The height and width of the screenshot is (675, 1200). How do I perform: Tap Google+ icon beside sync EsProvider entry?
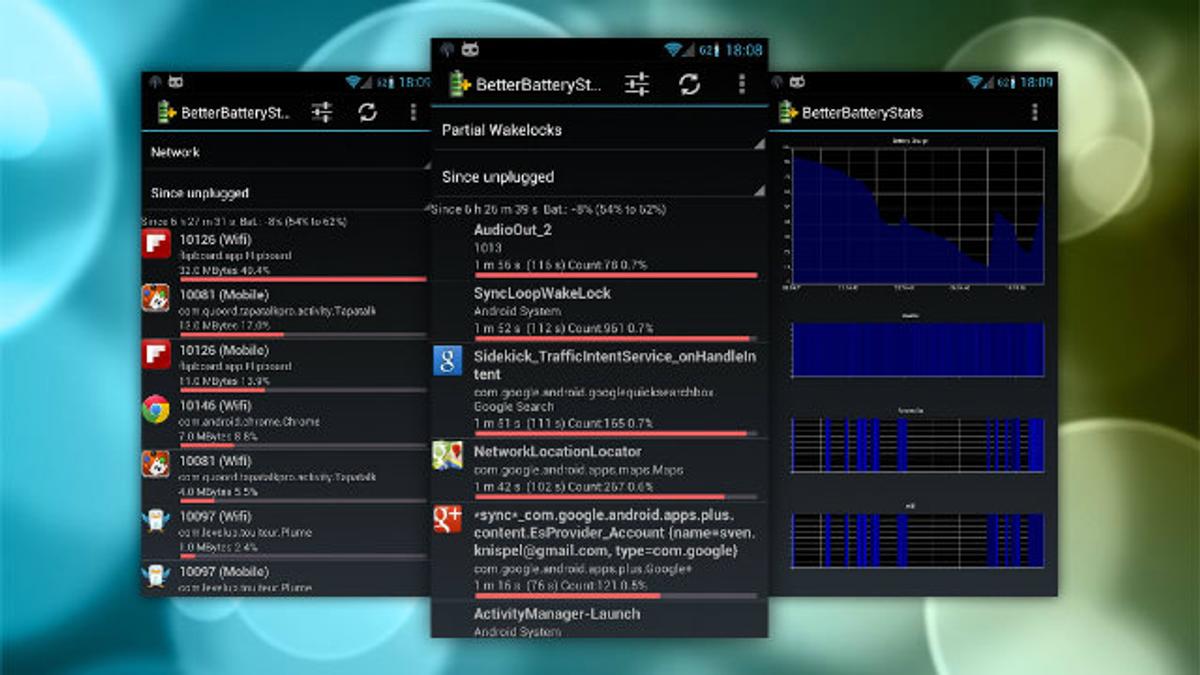click(x=447, y=519)
